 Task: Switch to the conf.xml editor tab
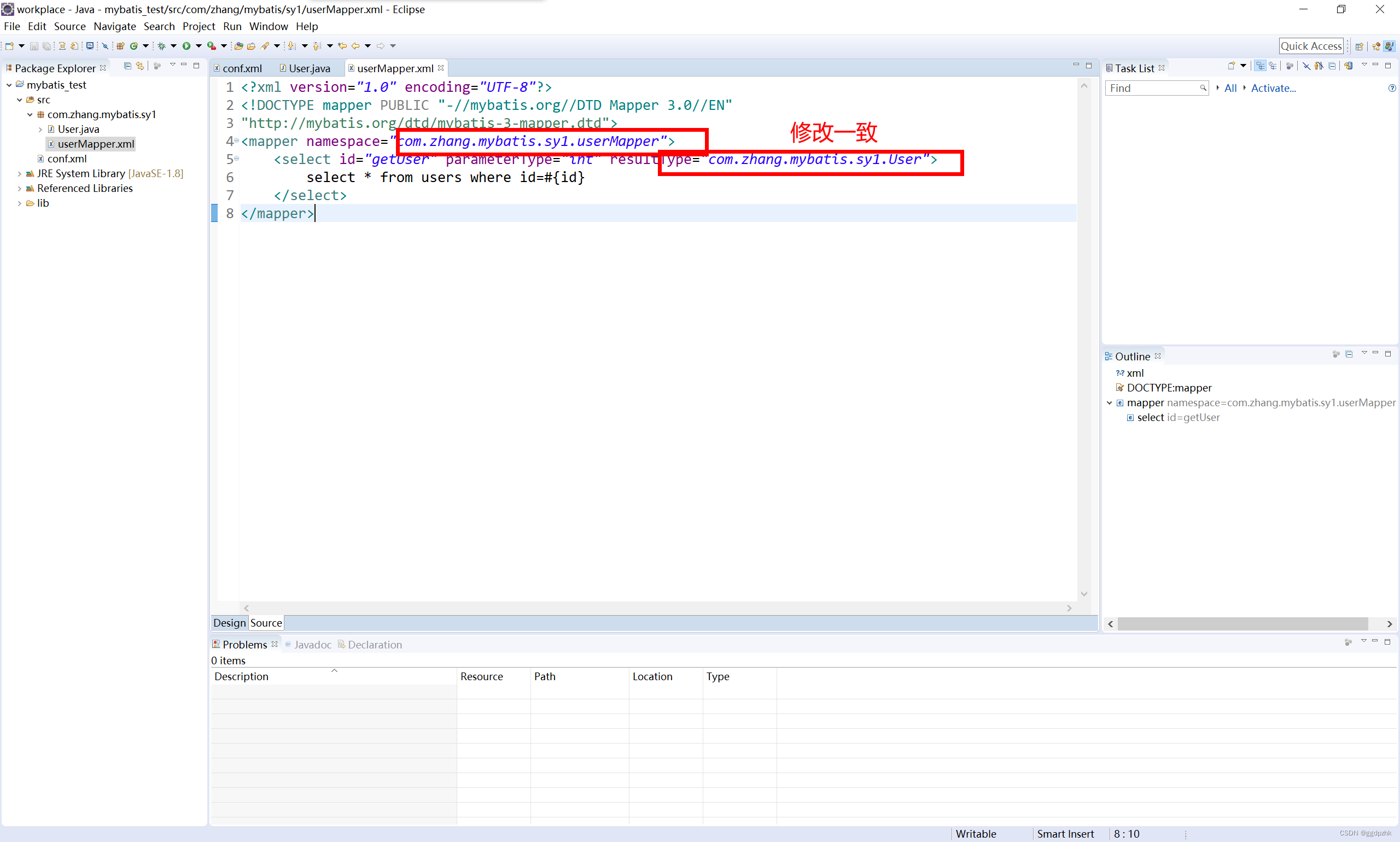click(x=238, y=68)
